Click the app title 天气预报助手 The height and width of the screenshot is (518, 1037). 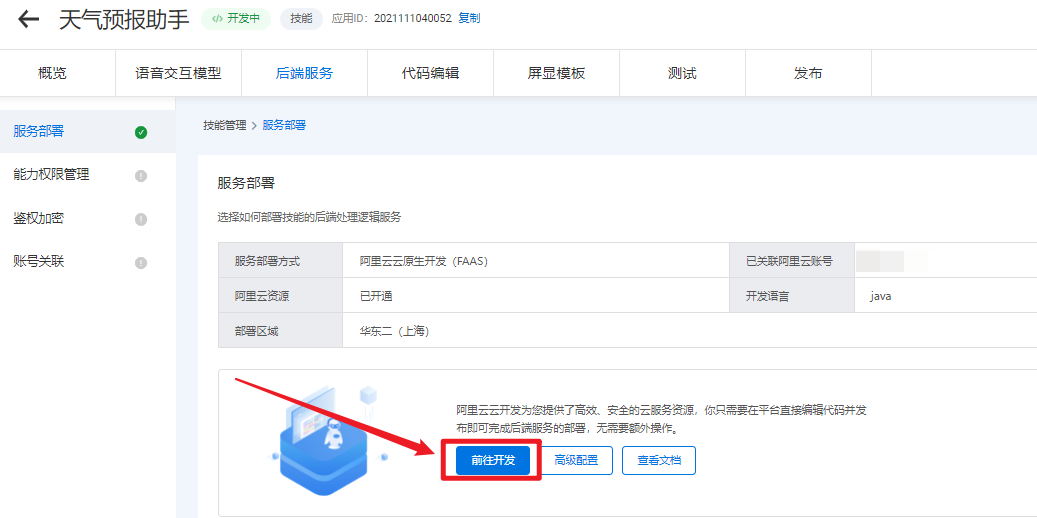point(124,19)
